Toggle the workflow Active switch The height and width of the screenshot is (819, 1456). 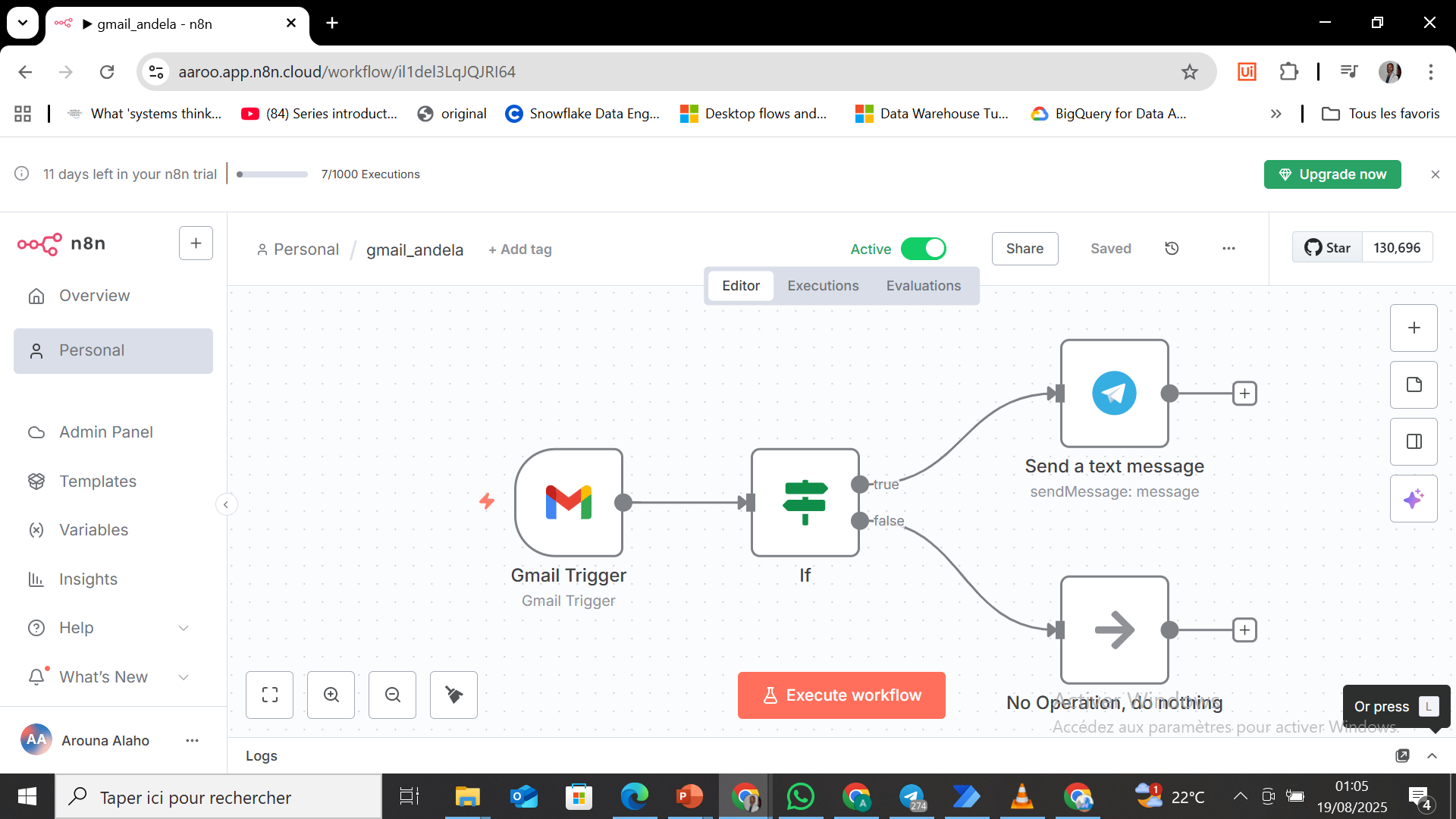(x=923, y=249)
